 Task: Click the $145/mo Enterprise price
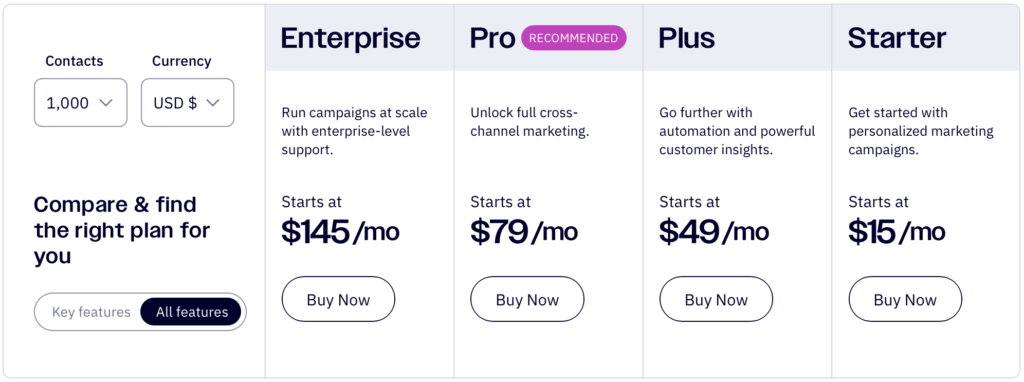340,231
